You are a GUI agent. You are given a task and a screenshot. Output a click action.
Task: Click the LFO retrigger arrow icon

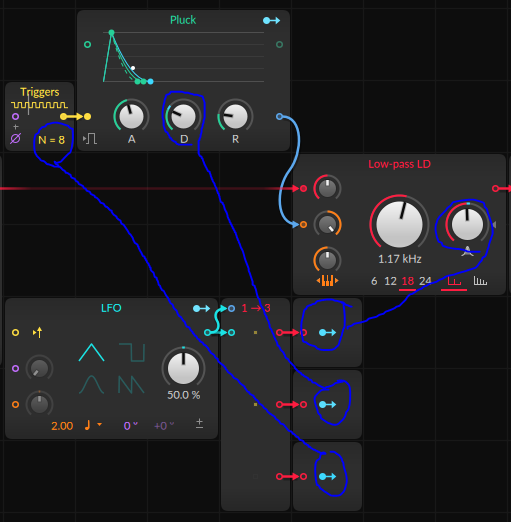(x=37, y=332)
